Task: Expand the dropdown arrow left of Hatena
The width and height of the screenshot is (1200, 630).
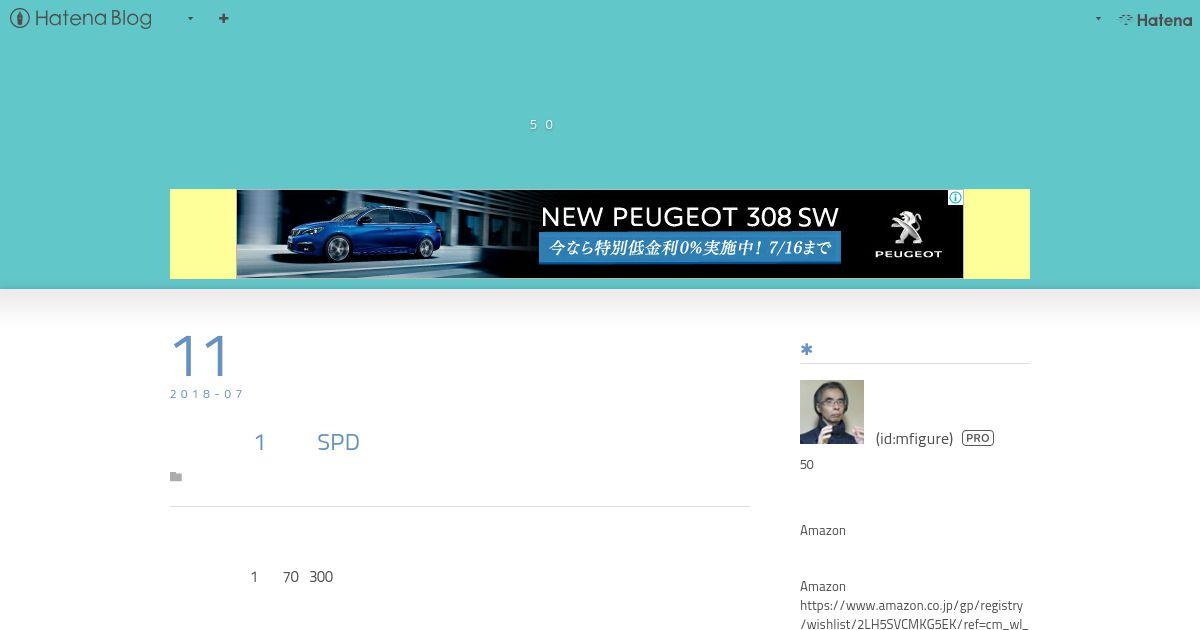Action: tap(1098, 18)
